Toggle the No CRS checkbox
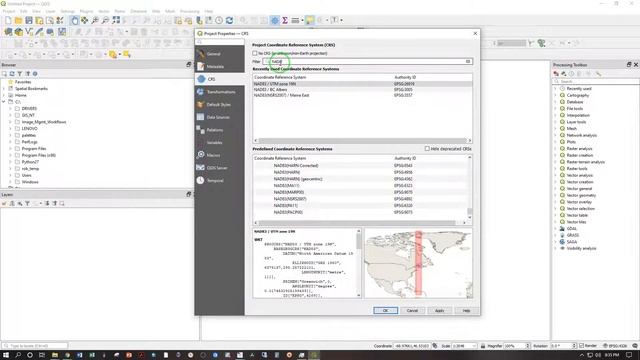 tap(255, 53)
